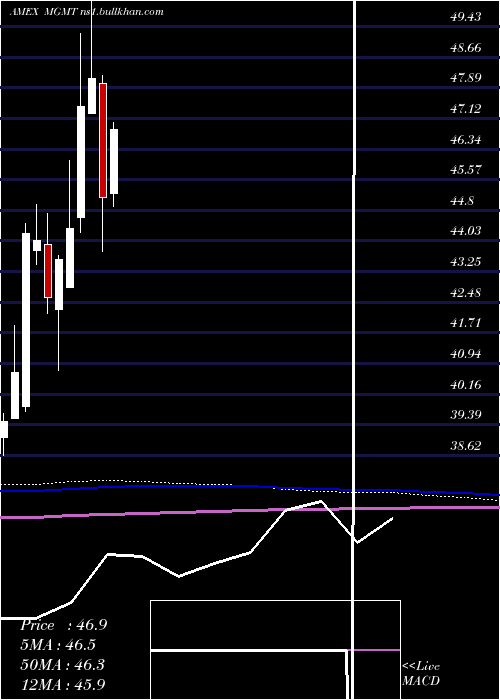This screenshot has width=500, height=700.
Task: Click the 42.48 price axis label
Action: pyautogui.click(x=466, y=293)
